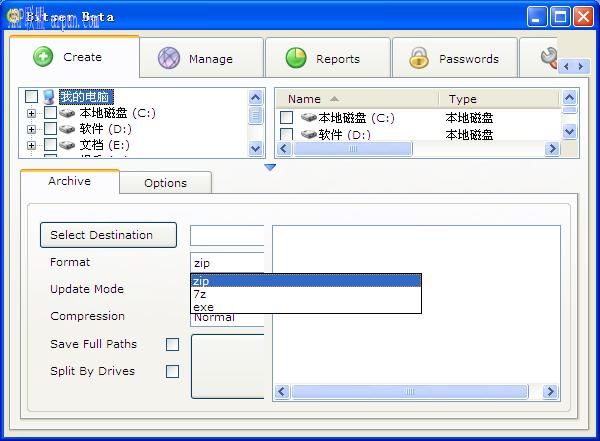Check the 我的电脑 root checkbox
Screen dimensions: 600x441
(31, 96)
